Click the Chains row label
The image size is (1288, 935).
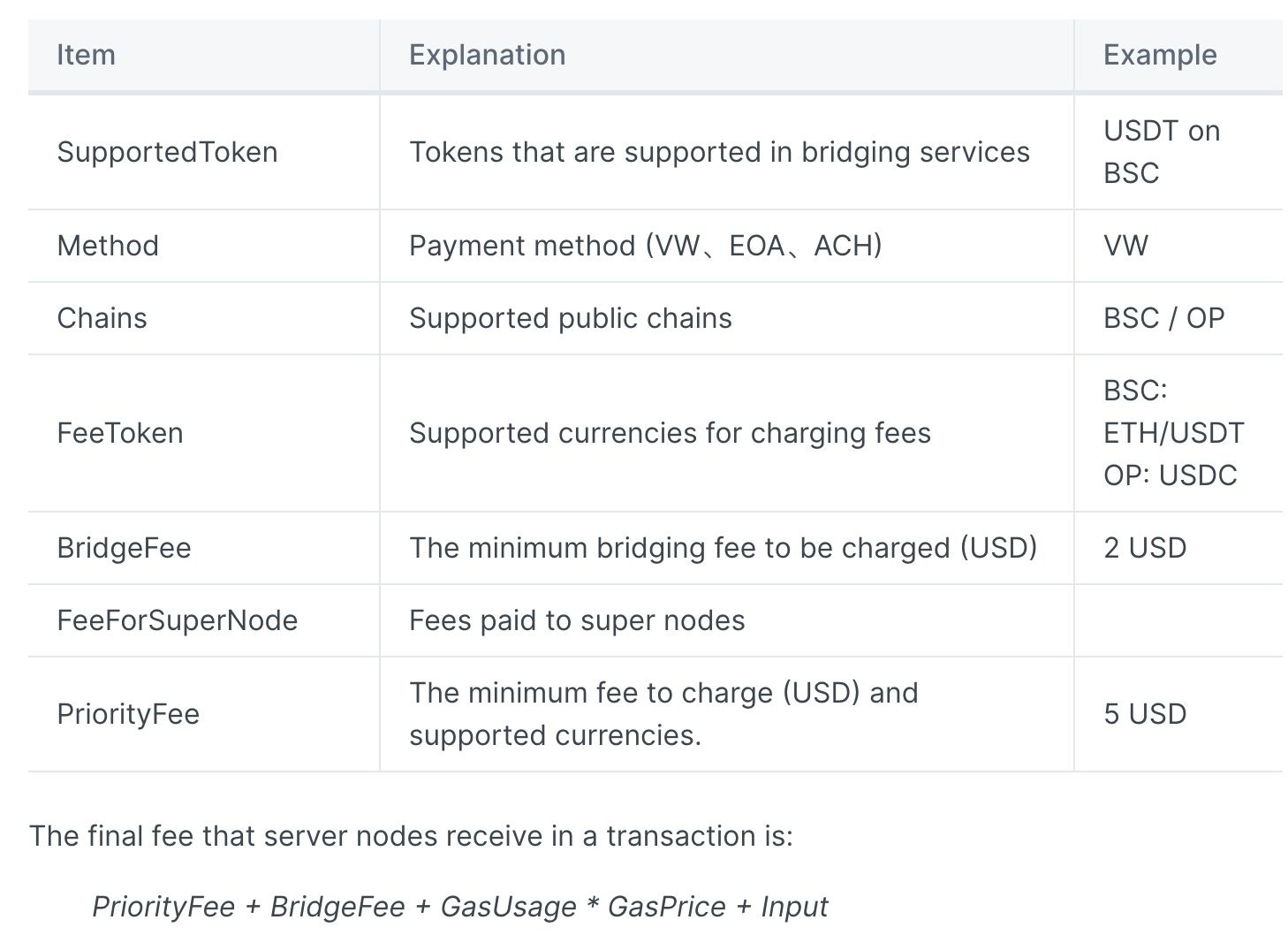(102, 318)
